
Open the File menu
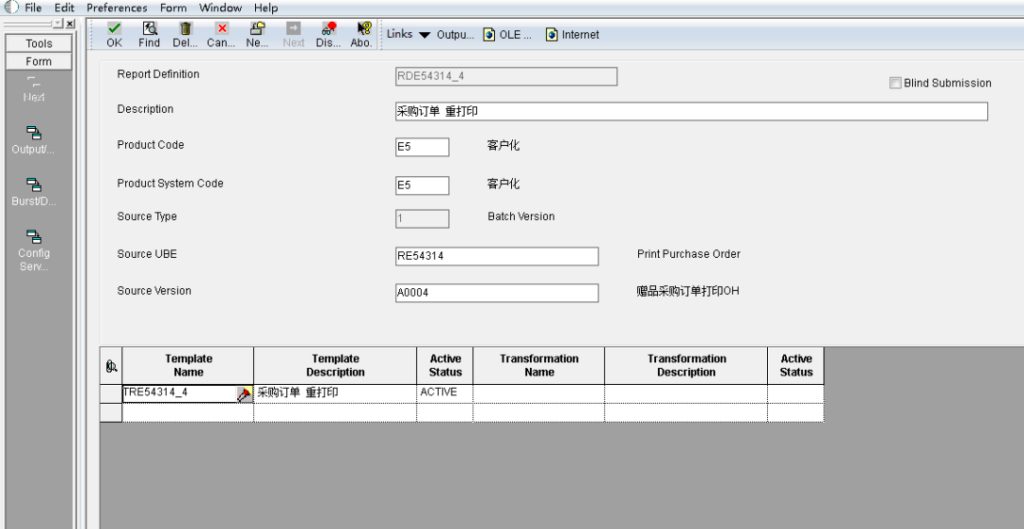[x=33, y=8]
